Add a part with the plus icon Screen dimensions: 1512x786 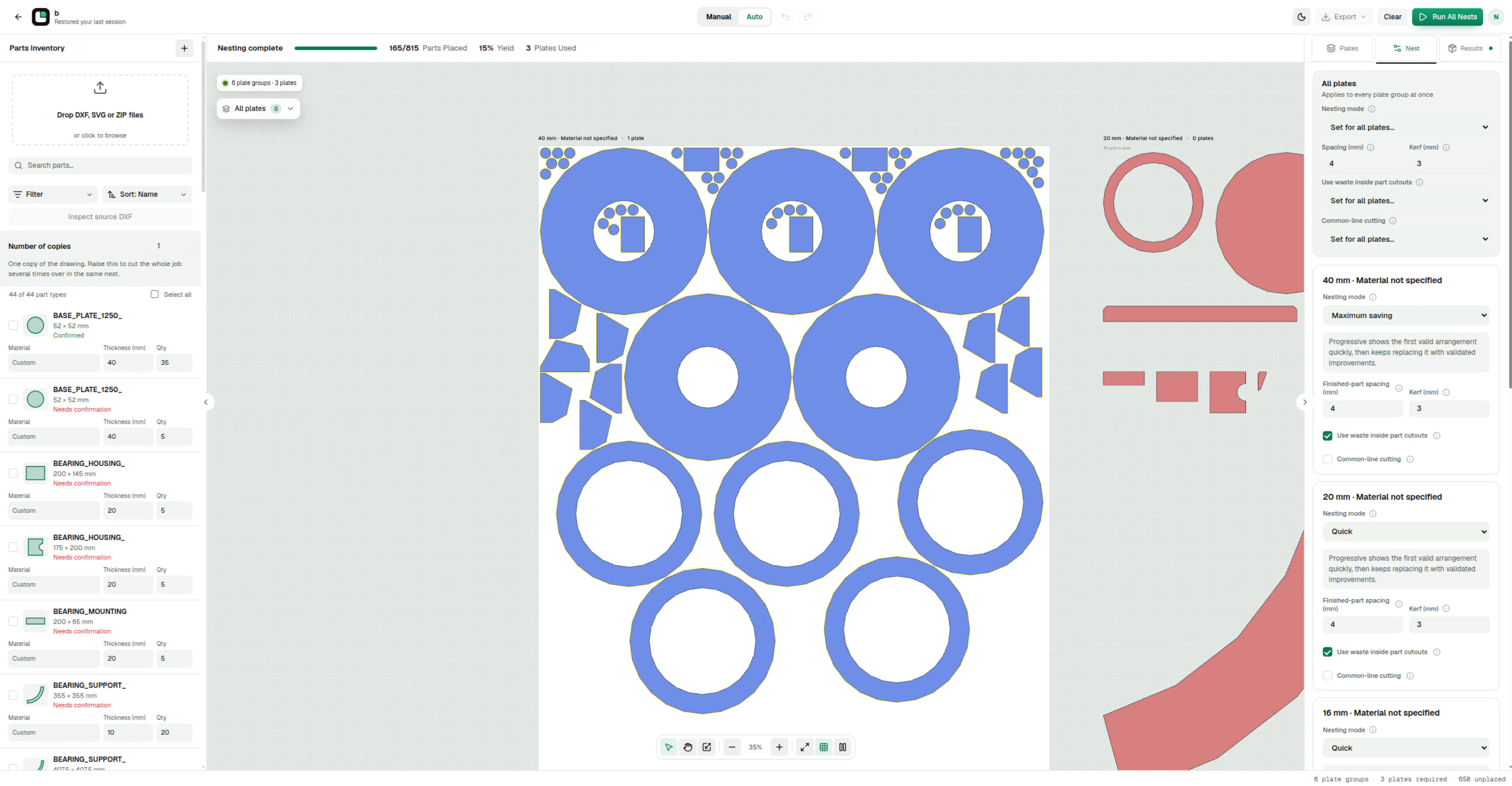click(184, 48)
